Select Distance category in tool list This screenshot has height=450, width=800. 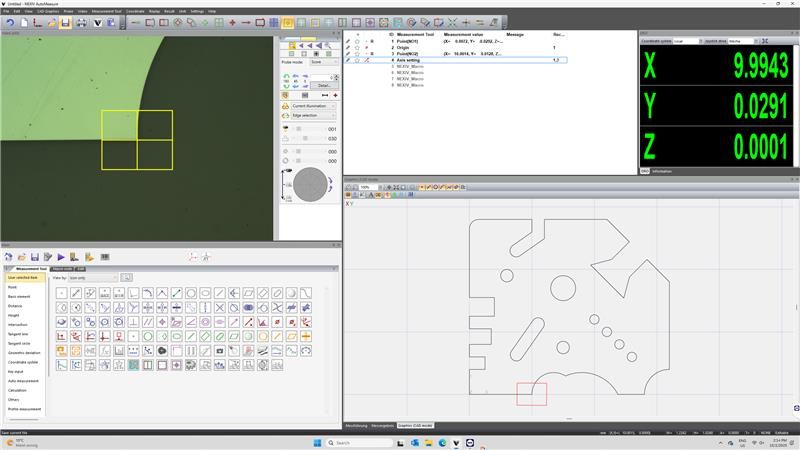15,306
